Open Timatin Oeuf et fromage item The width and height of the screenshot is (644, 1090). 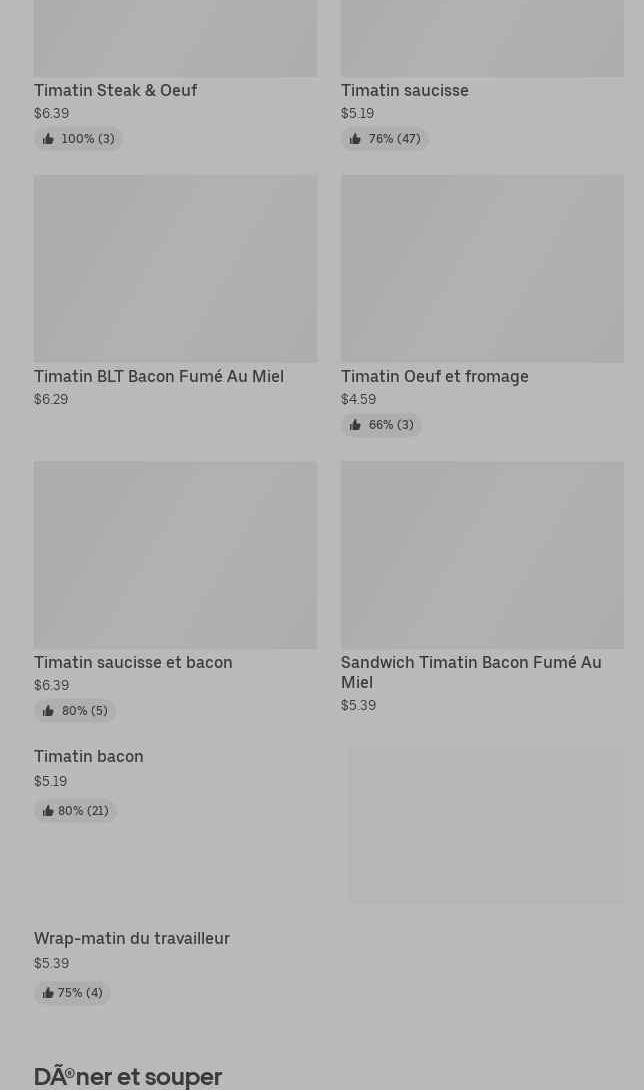434,376
